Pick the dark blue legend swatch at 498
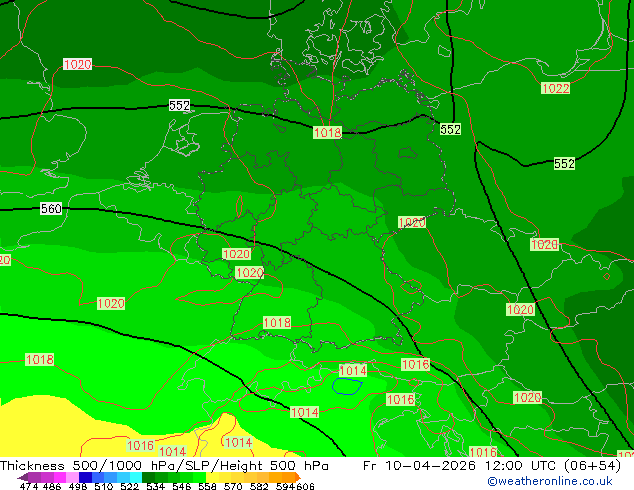 point(85,477)
